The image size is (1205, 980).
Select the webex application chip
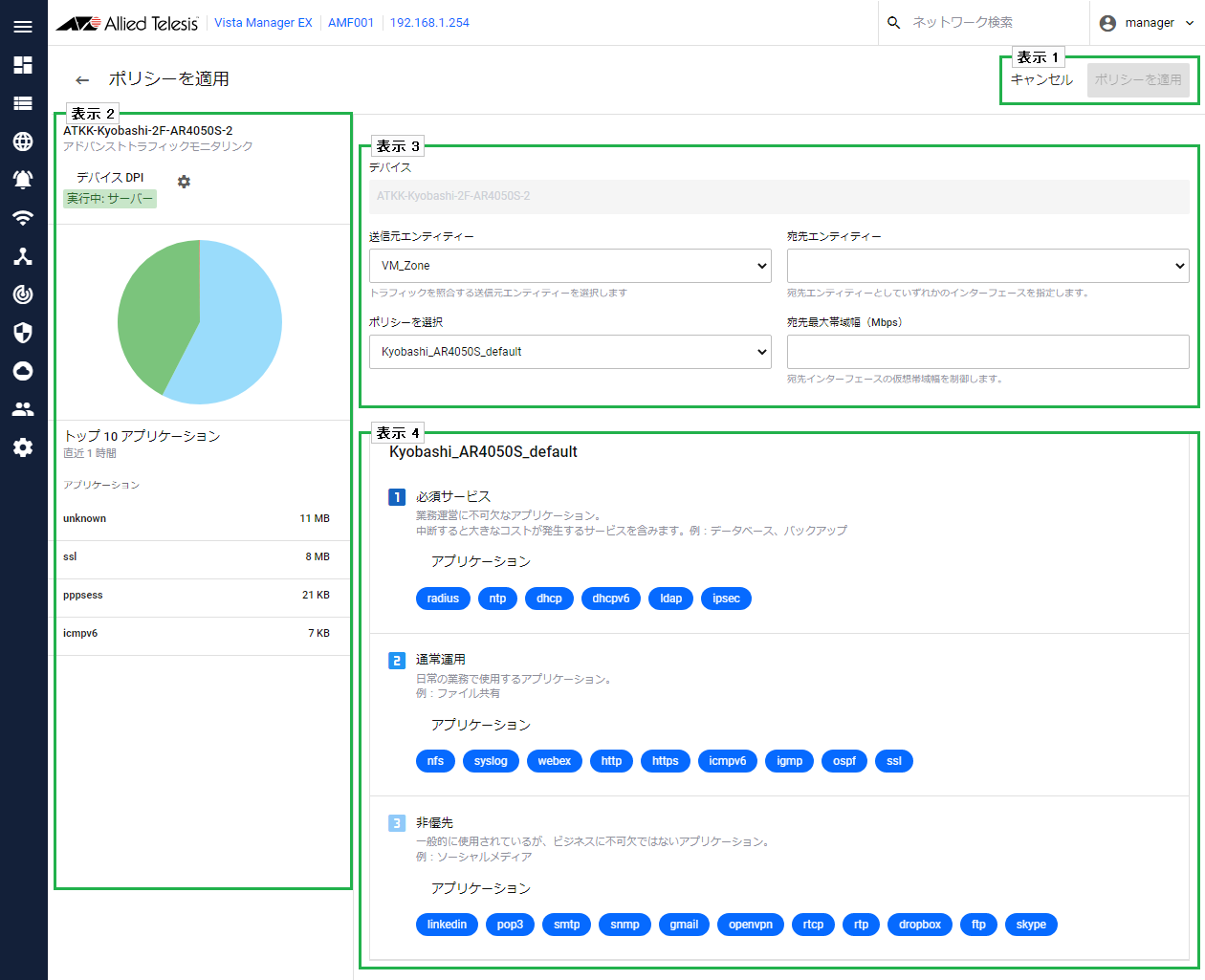(554, 761)
